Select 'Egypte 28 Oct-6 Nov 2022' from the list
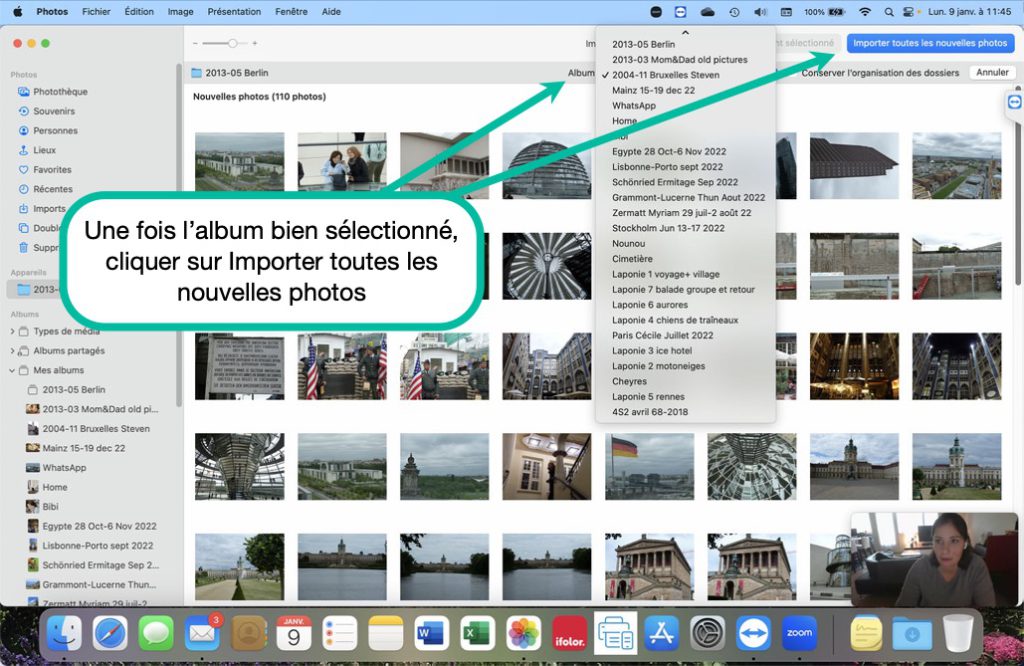1024x666 pixels. point(668,152)
